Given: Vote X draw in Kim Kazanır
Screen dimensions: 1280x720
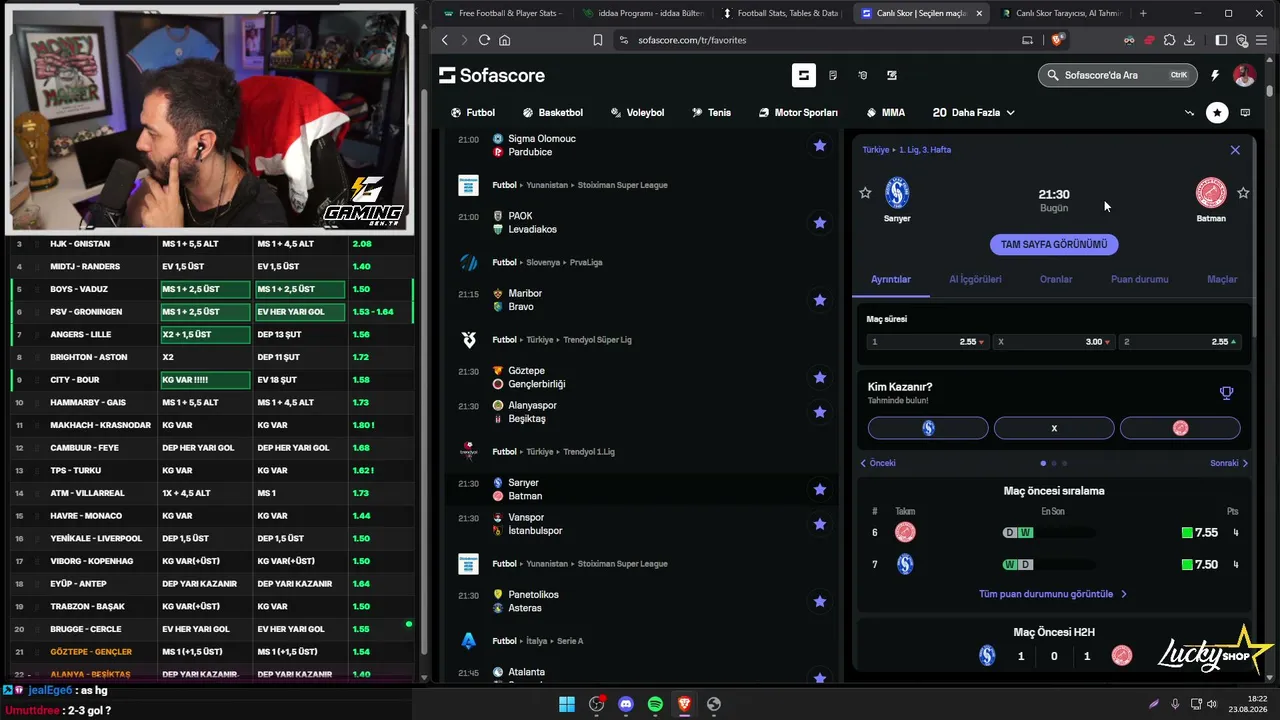Looking at the screenshot, I should [x=1054, y=428].
